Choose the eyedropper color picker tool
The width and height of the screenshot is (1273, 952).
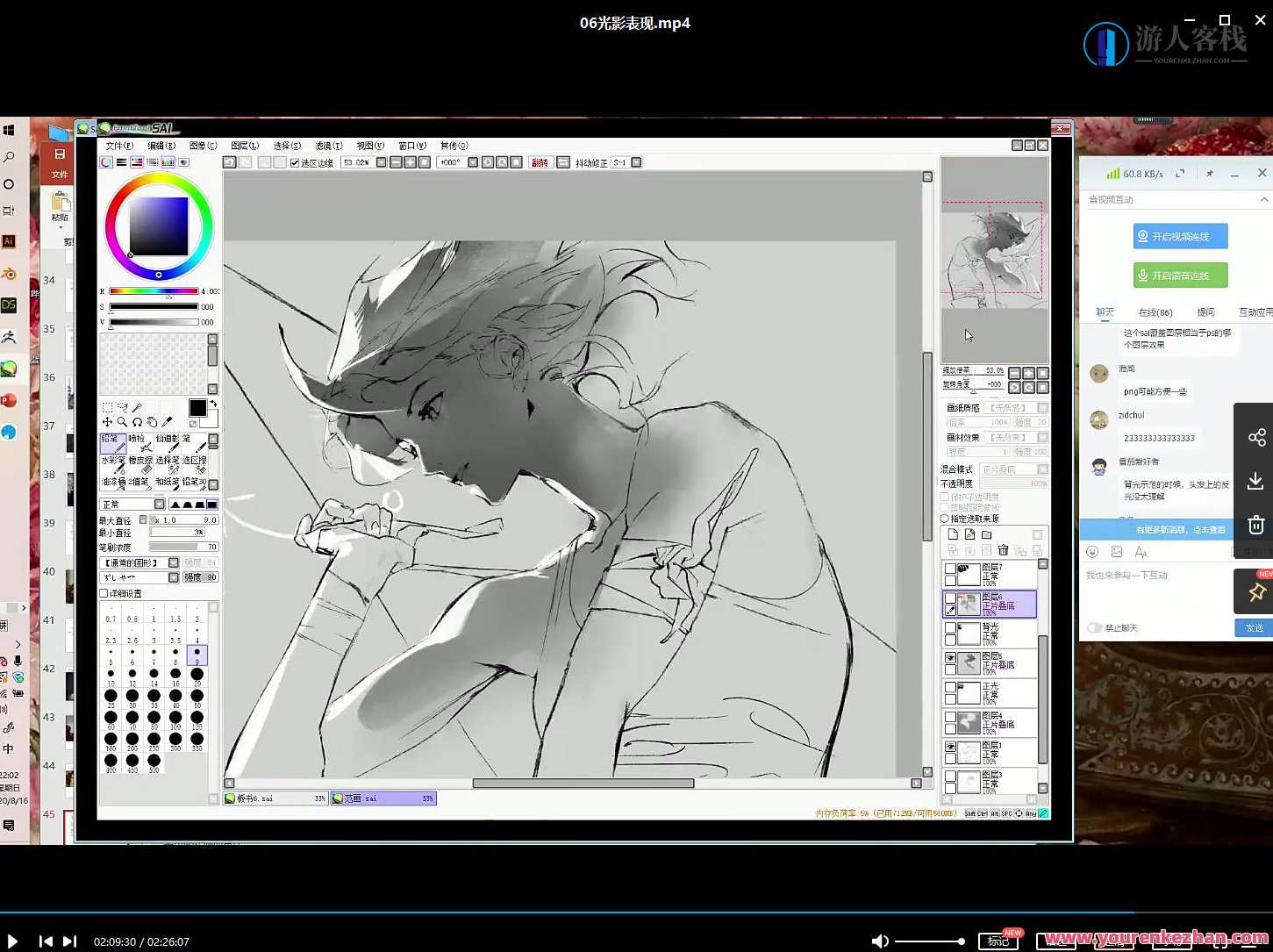coord(167,422)
